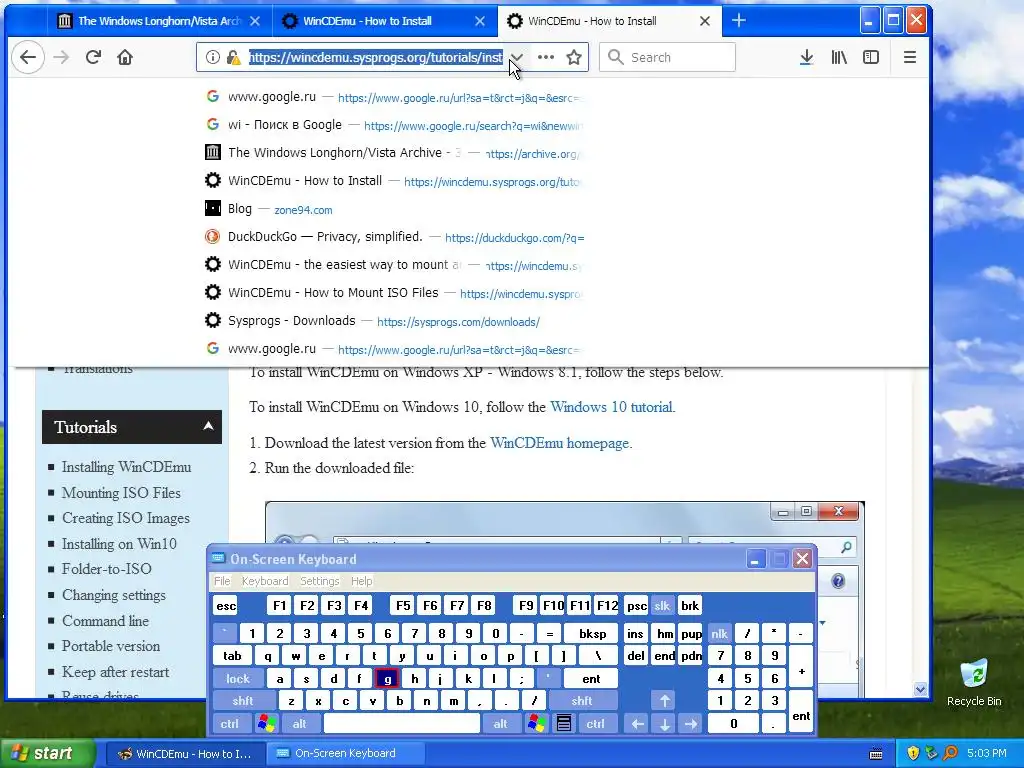Open a new tab with plus button

point(739,21)
